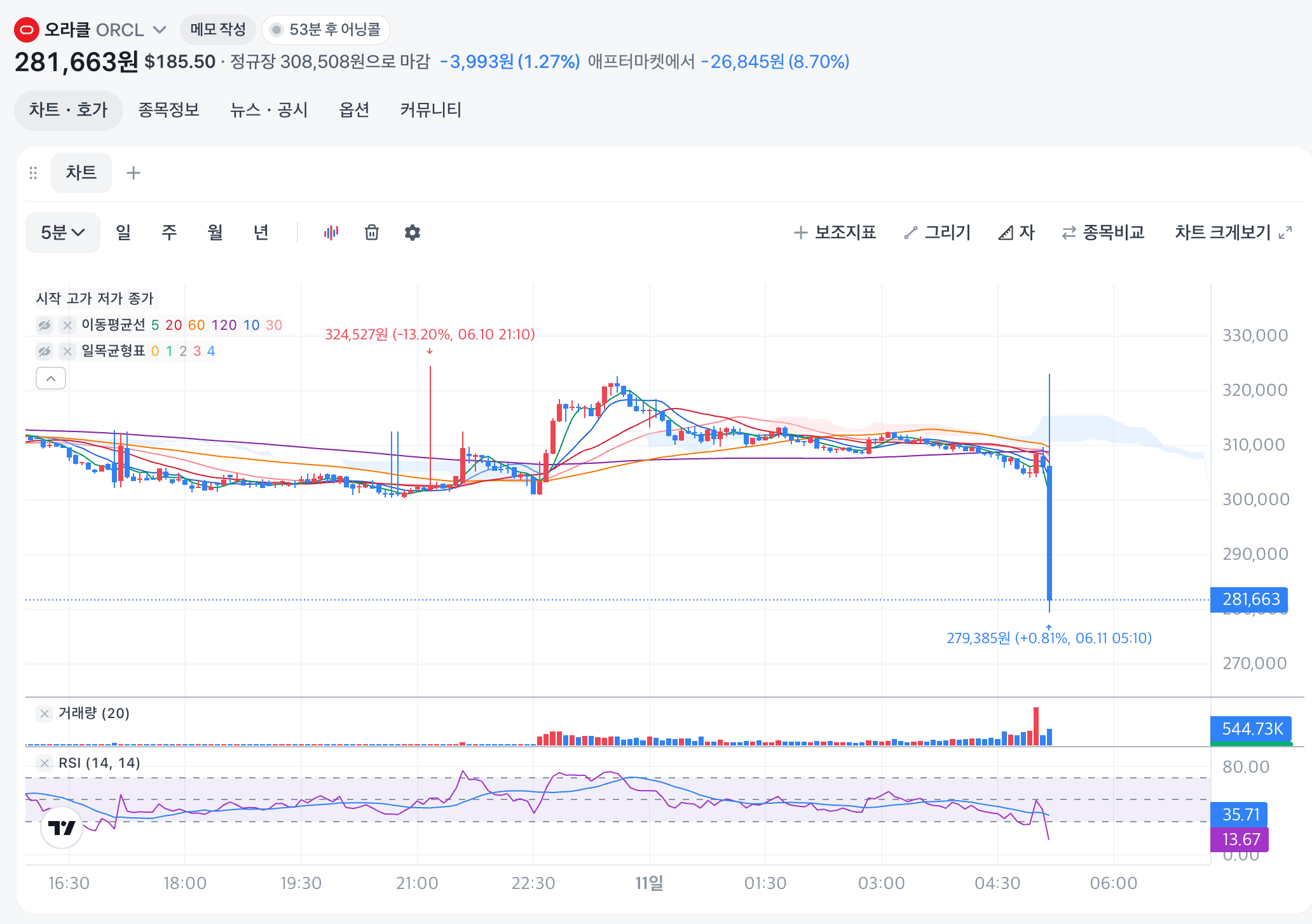Click the 그리기 drawing tool button

coord(938,233)
